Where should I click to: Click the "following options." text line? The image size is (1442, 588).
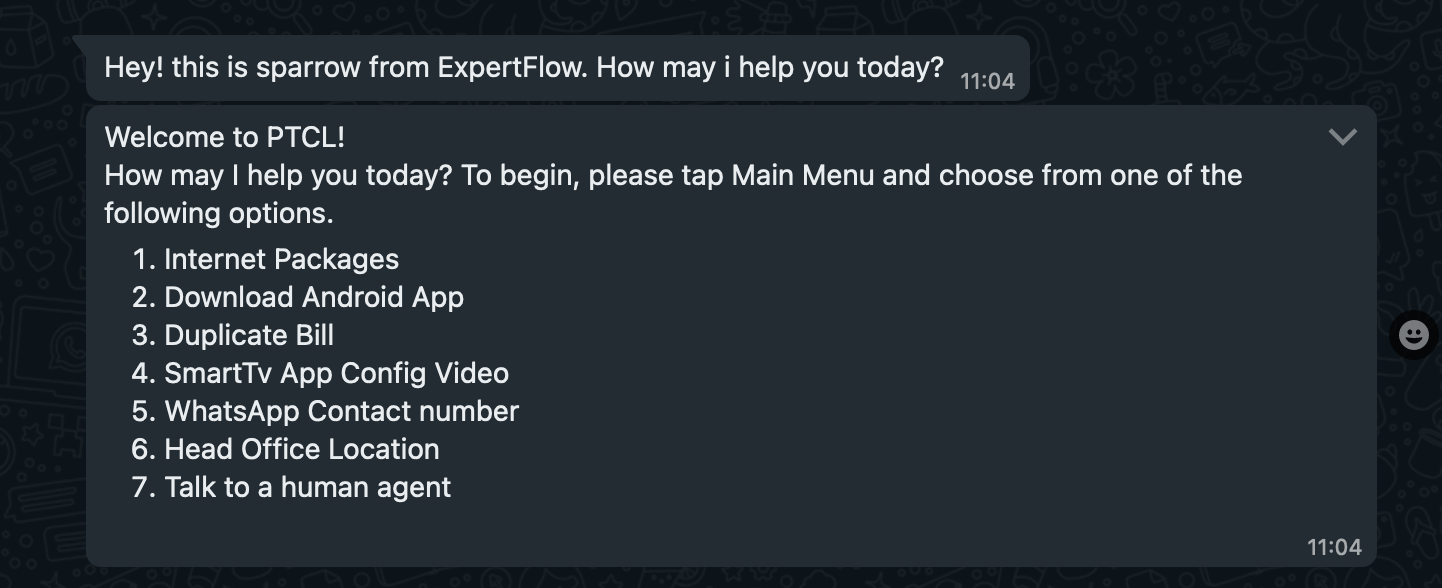pos(218,214)
